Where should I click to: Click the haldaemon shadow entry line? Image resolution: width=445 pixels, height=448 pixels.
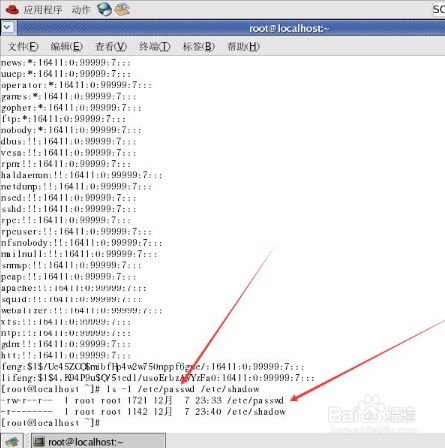82,175
